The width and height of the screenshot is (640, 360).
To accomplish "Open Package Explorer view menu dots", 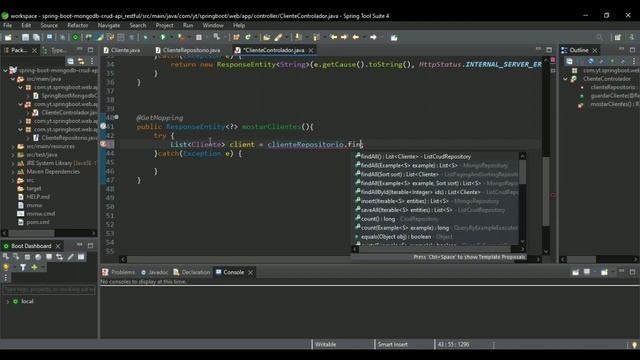I will click(92, 61).
